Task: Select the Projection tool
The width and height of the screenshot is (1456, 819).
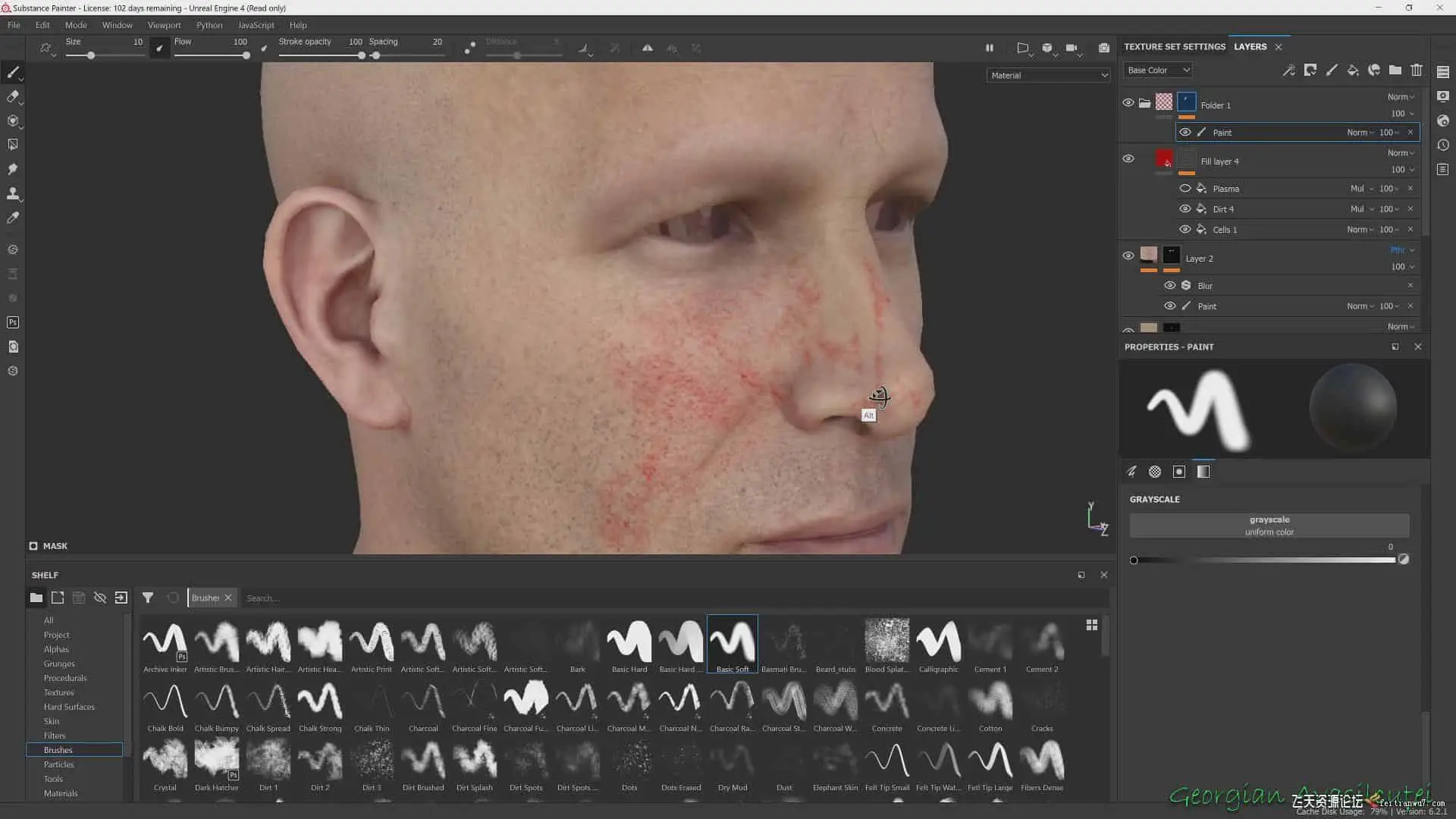Action: [x=13, y=121]
